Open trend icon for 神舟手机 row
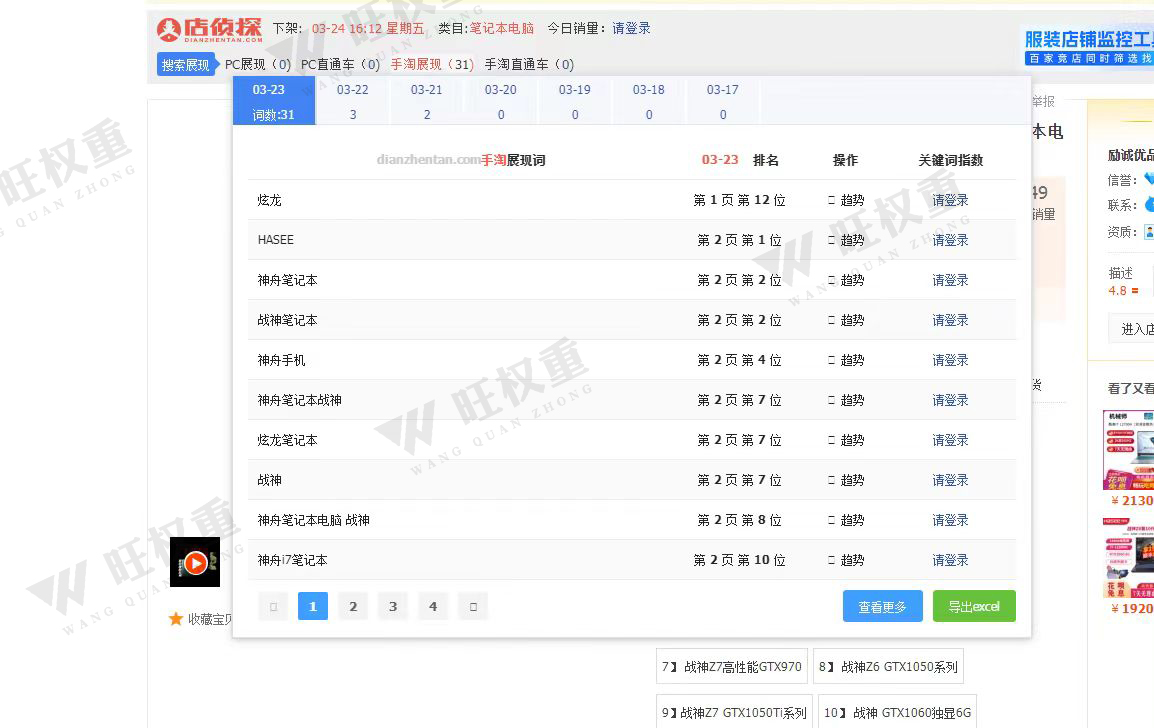This screenshot has width=1154, height=728. point(832,360)
